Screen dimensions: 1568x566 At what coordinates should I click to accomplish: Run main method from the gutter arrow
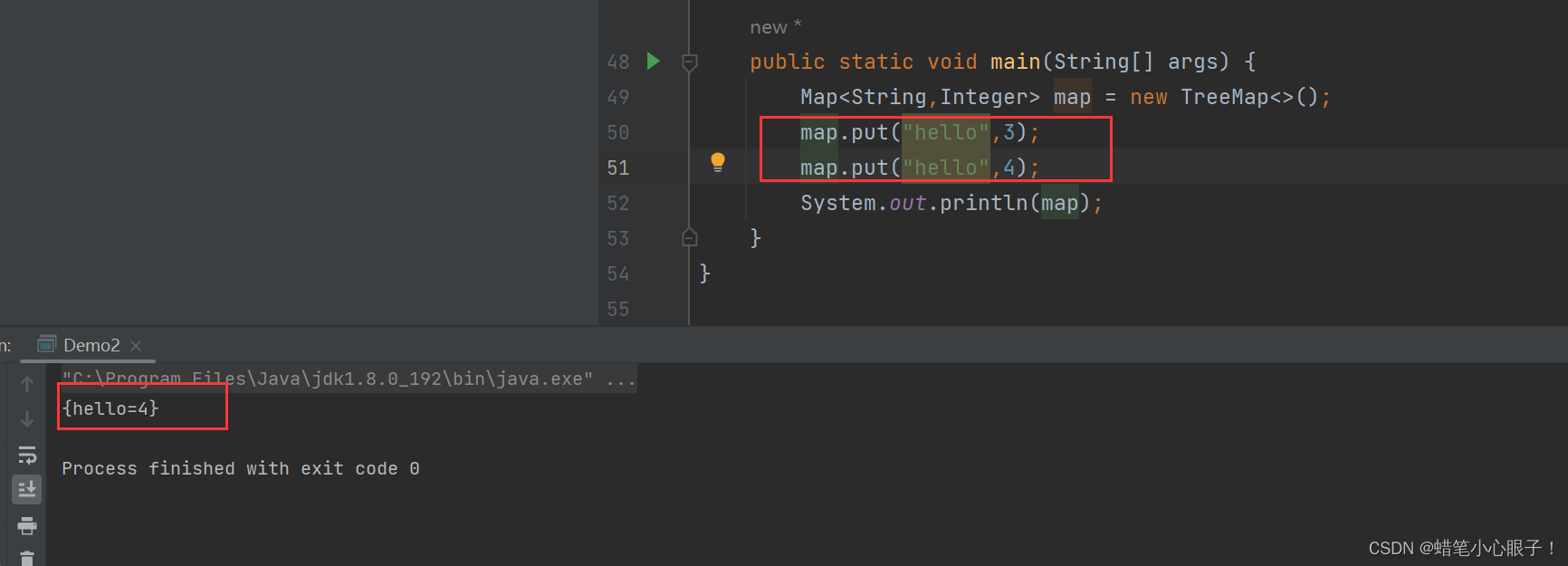pyautogui.click(x=654, y=61)
